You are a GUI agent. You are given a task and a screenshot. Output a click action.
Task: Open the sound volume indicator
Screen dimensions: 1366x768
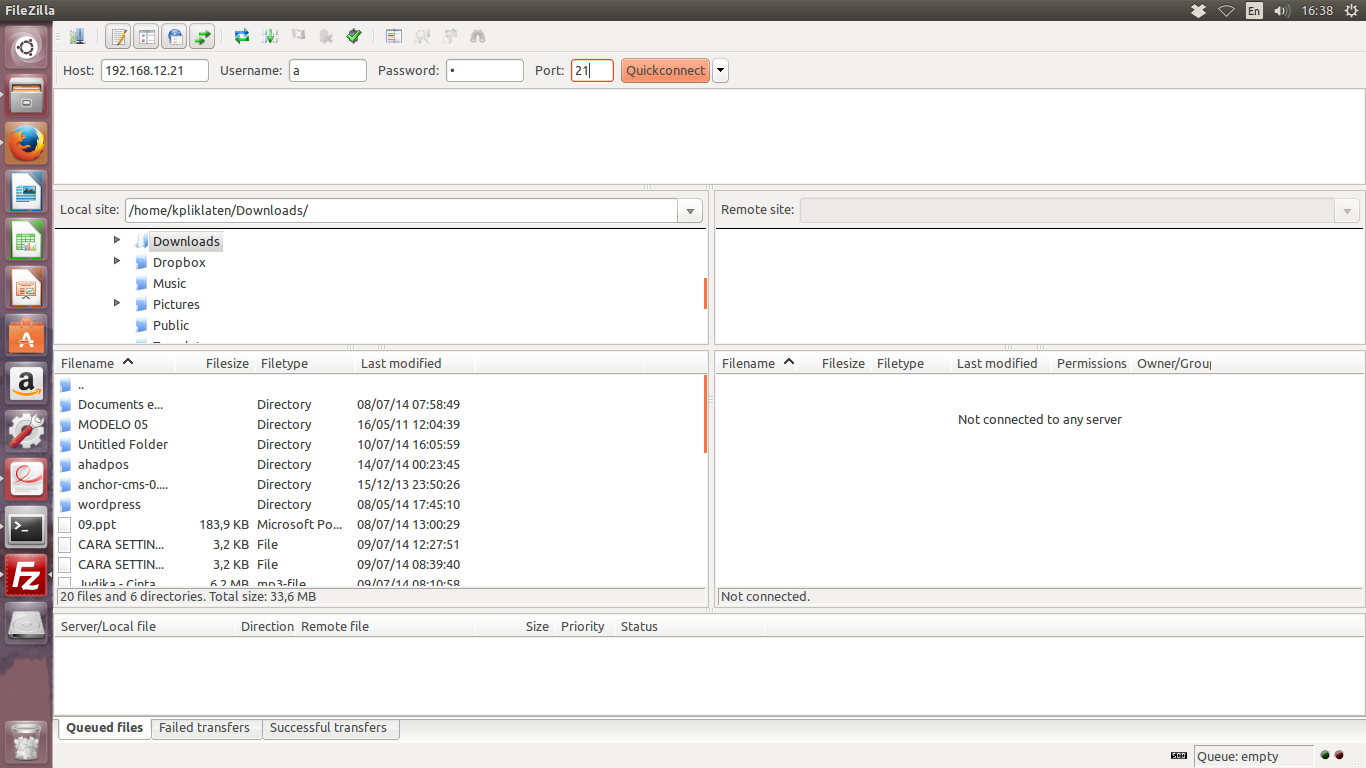tap(1282, 11)
